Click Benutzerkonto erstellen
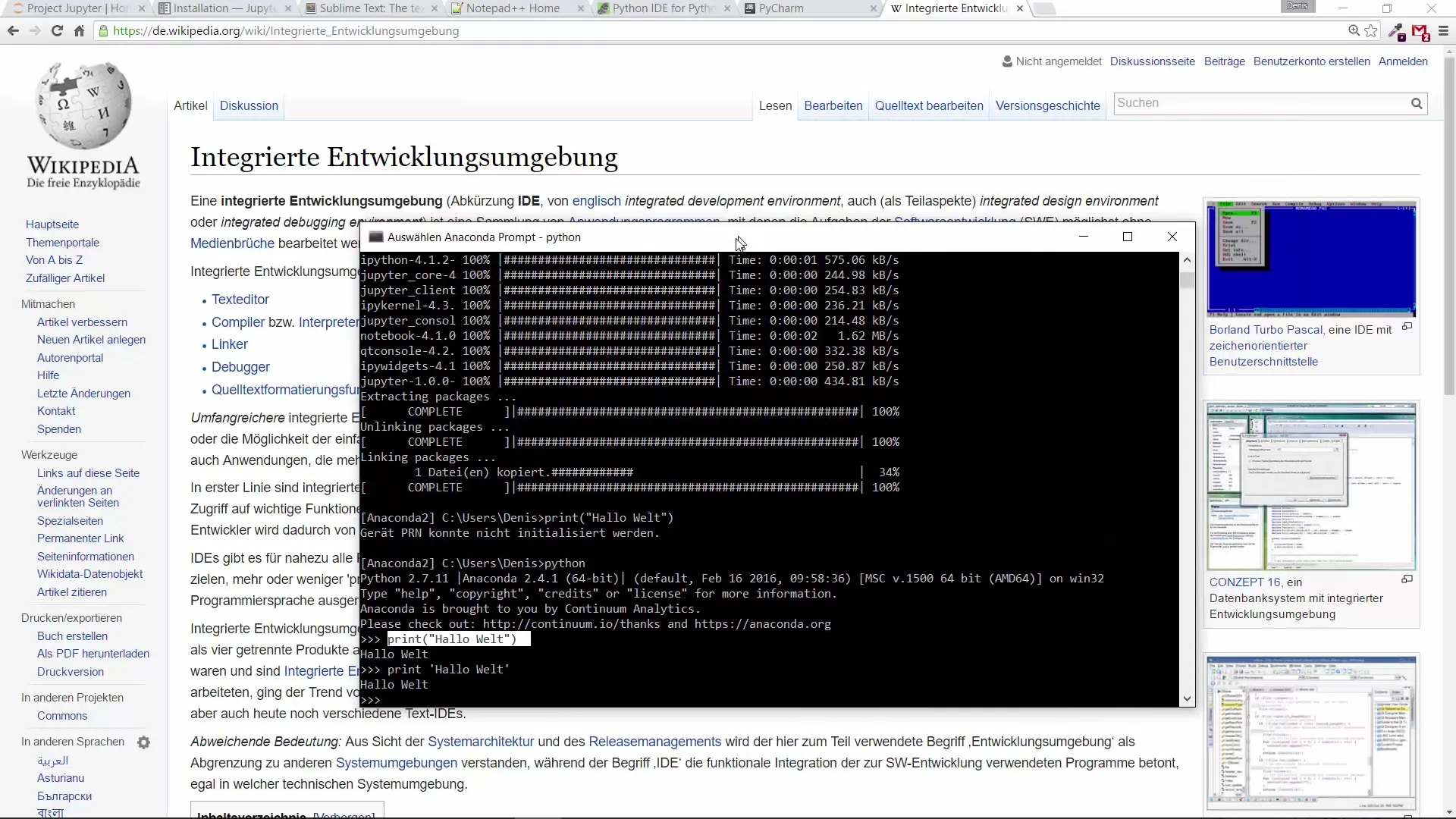1456x819 pixels. [x=1311, y=61]
